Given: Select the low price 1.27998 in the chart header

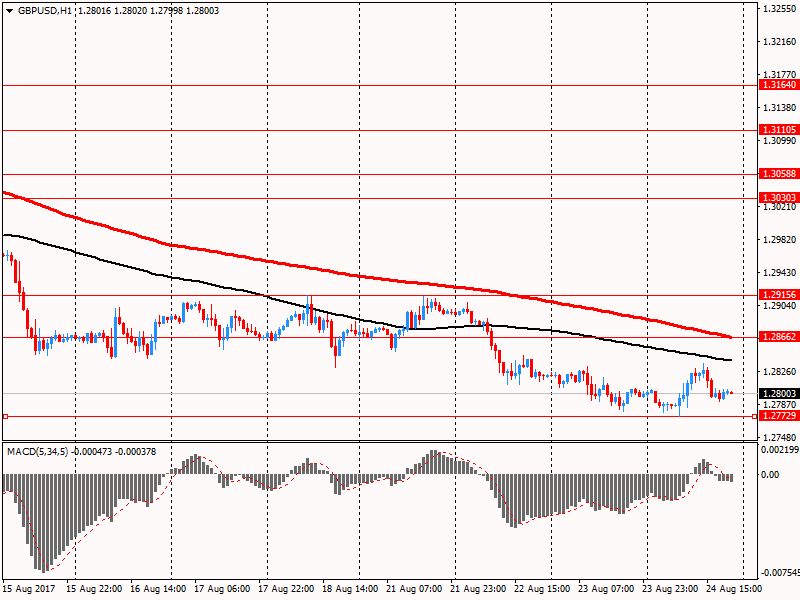Looking at the screenshot, I should pos(167,11).
